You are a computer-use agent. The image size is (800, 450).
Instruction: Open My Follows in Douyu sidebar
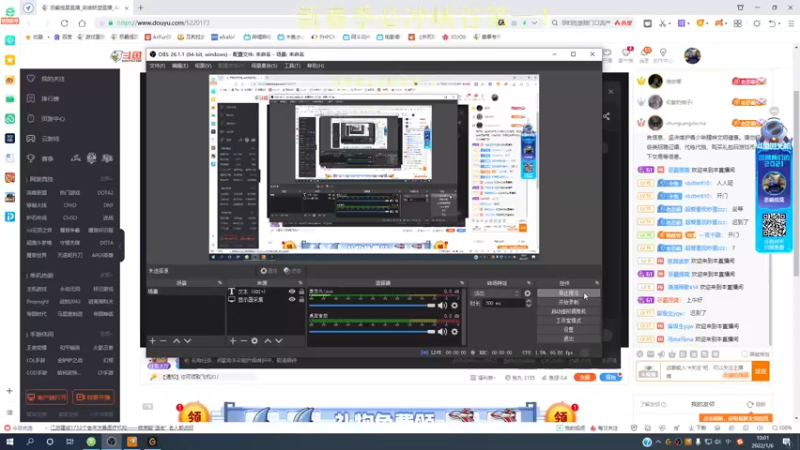click(53, 79)
